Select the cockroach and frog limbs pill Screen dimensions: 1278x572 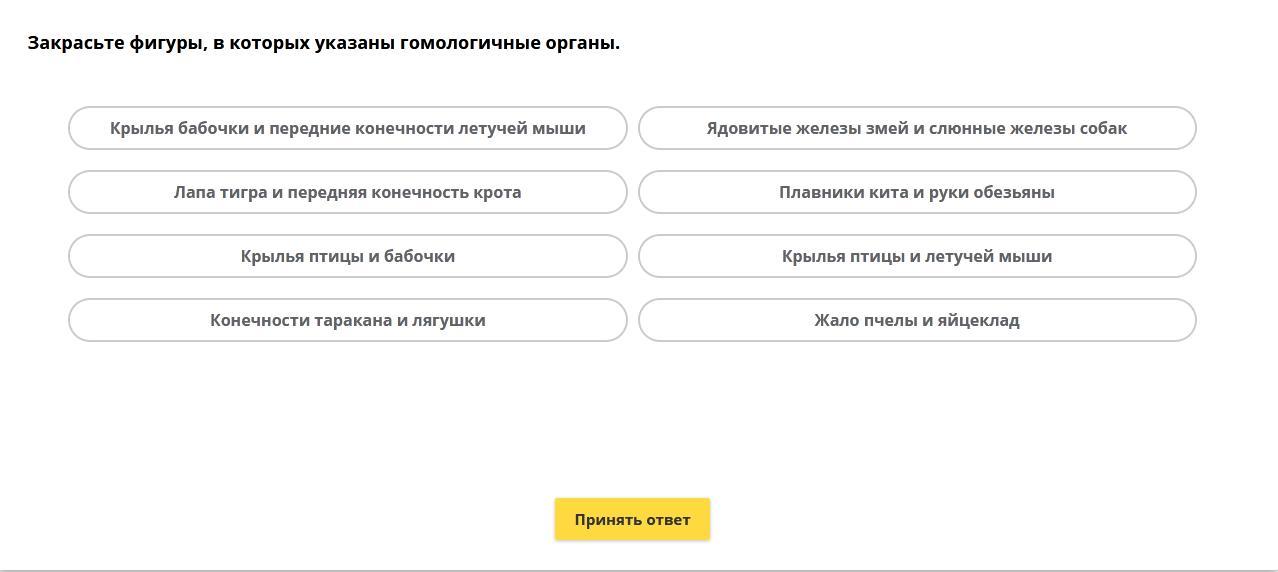[347, 320]
